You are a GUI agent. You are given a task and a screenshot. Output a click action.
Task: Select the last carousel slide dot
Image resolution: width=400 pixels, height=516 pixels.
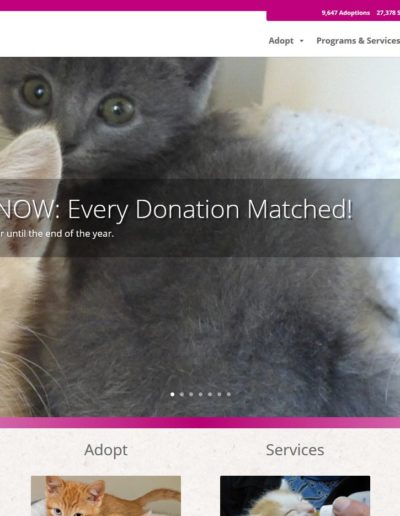[x=229, y=394]
